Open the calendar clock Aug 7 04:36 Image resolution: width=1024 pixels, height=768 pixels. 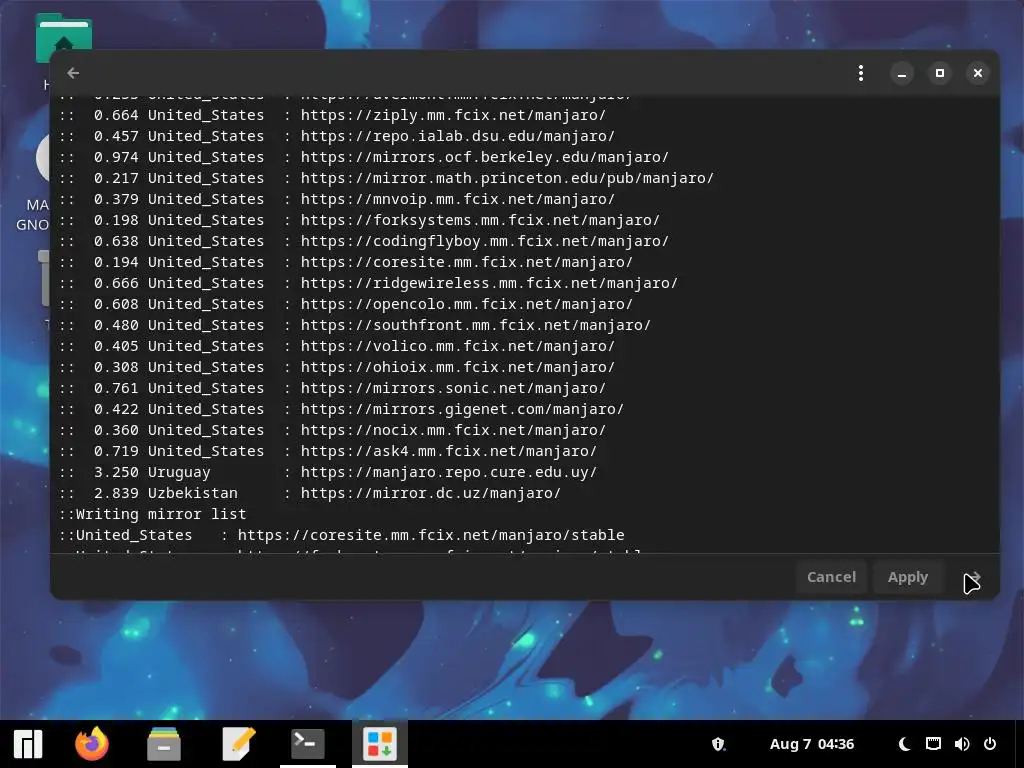click(812, 744)
